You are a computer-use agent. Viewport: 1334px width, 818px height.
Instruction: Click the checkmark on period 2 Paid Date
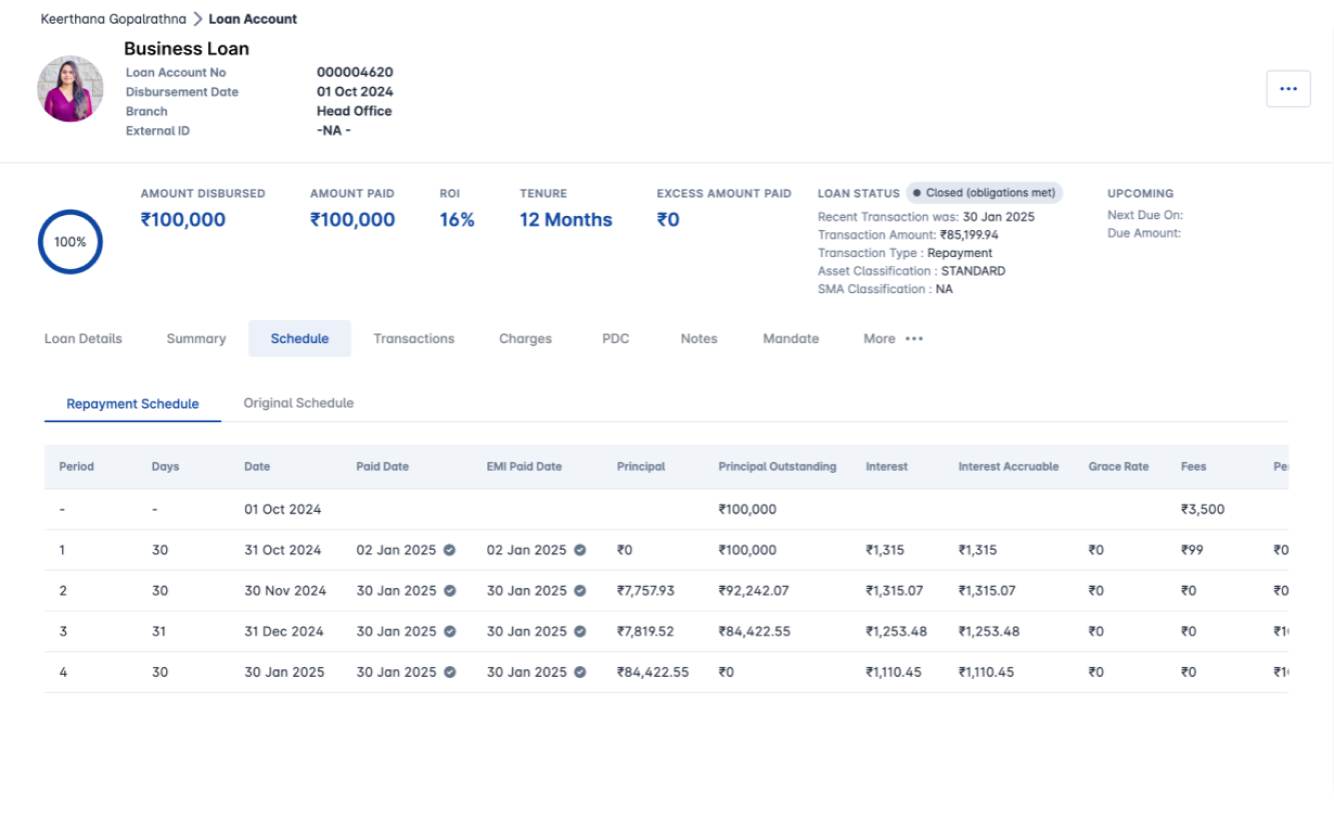pos(448,590)
